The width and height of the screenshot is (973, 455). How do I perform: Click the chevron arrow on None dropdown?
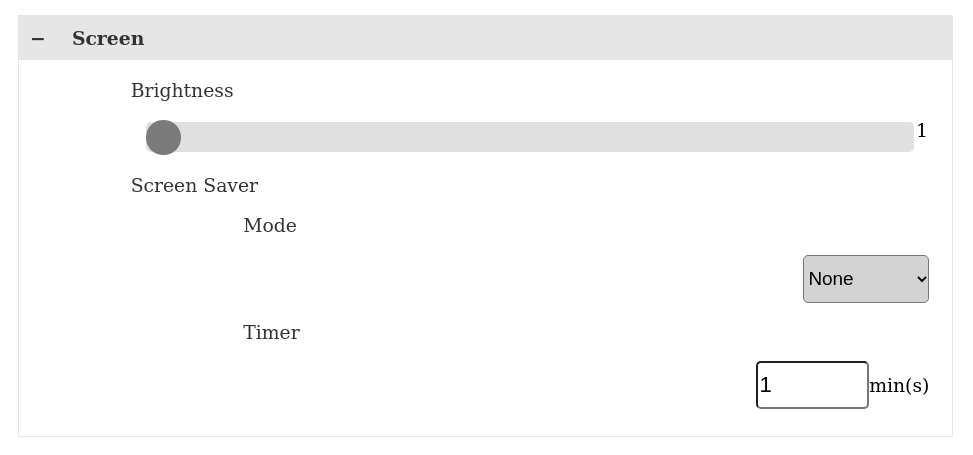pos(921,279)
